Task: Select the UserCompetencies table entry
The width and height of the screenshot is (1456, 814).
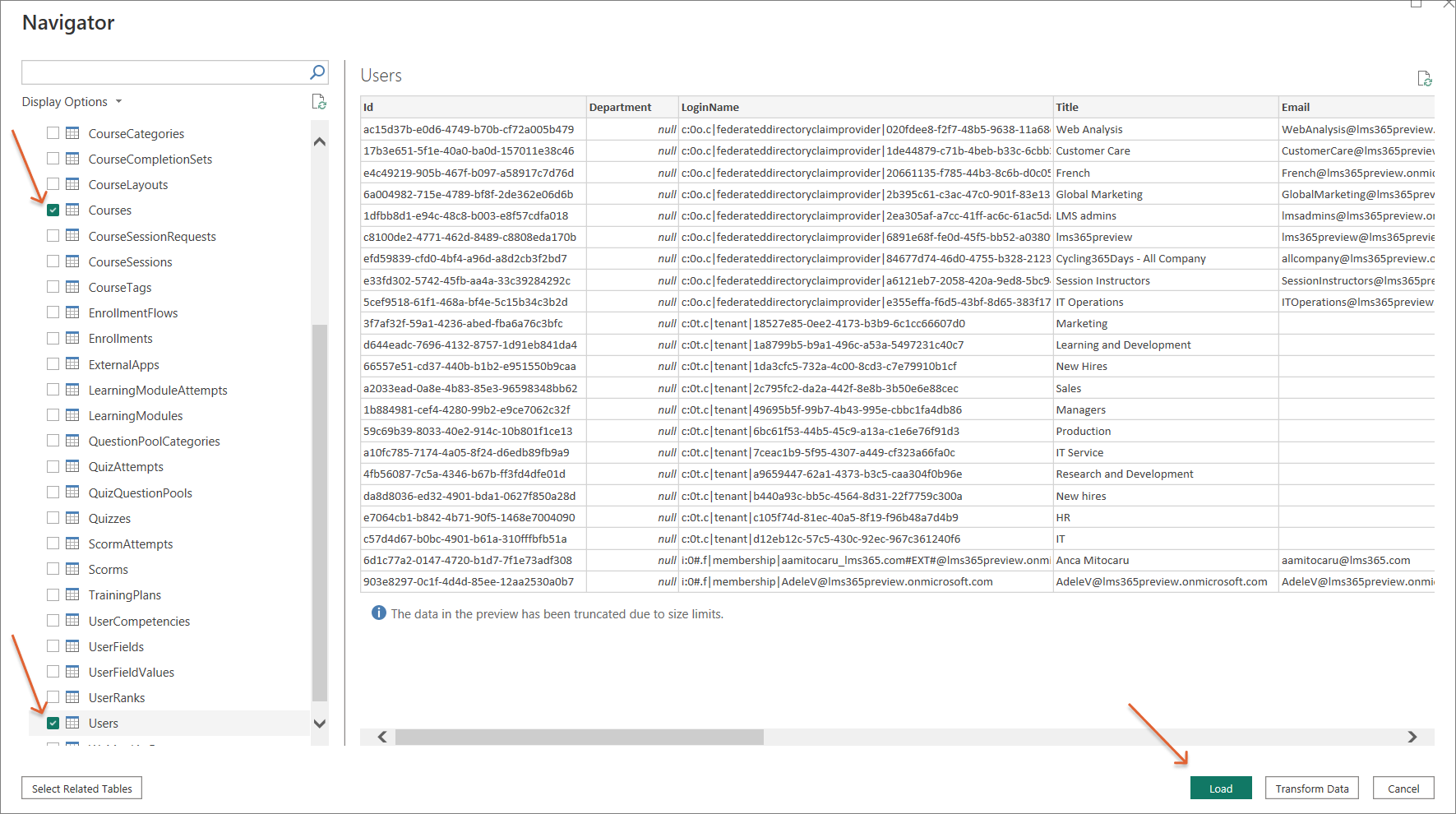Action: pos(139,621)
